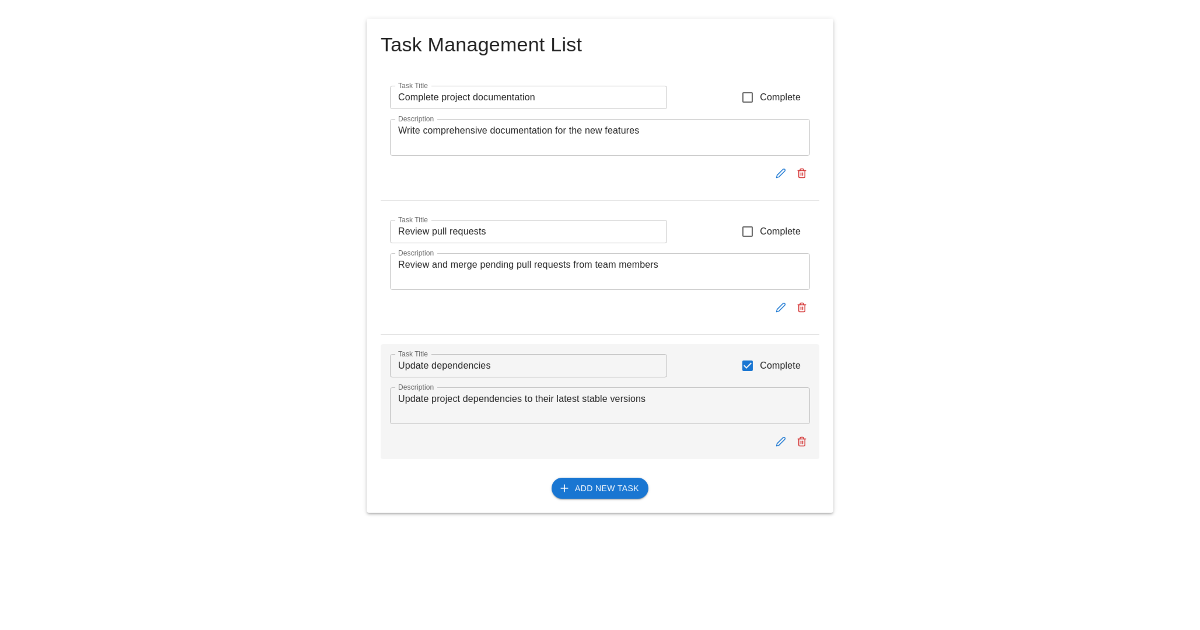This screenshot has width=1200, height=630.
Task: Edit the Update dependencies task
Action: 781,441
